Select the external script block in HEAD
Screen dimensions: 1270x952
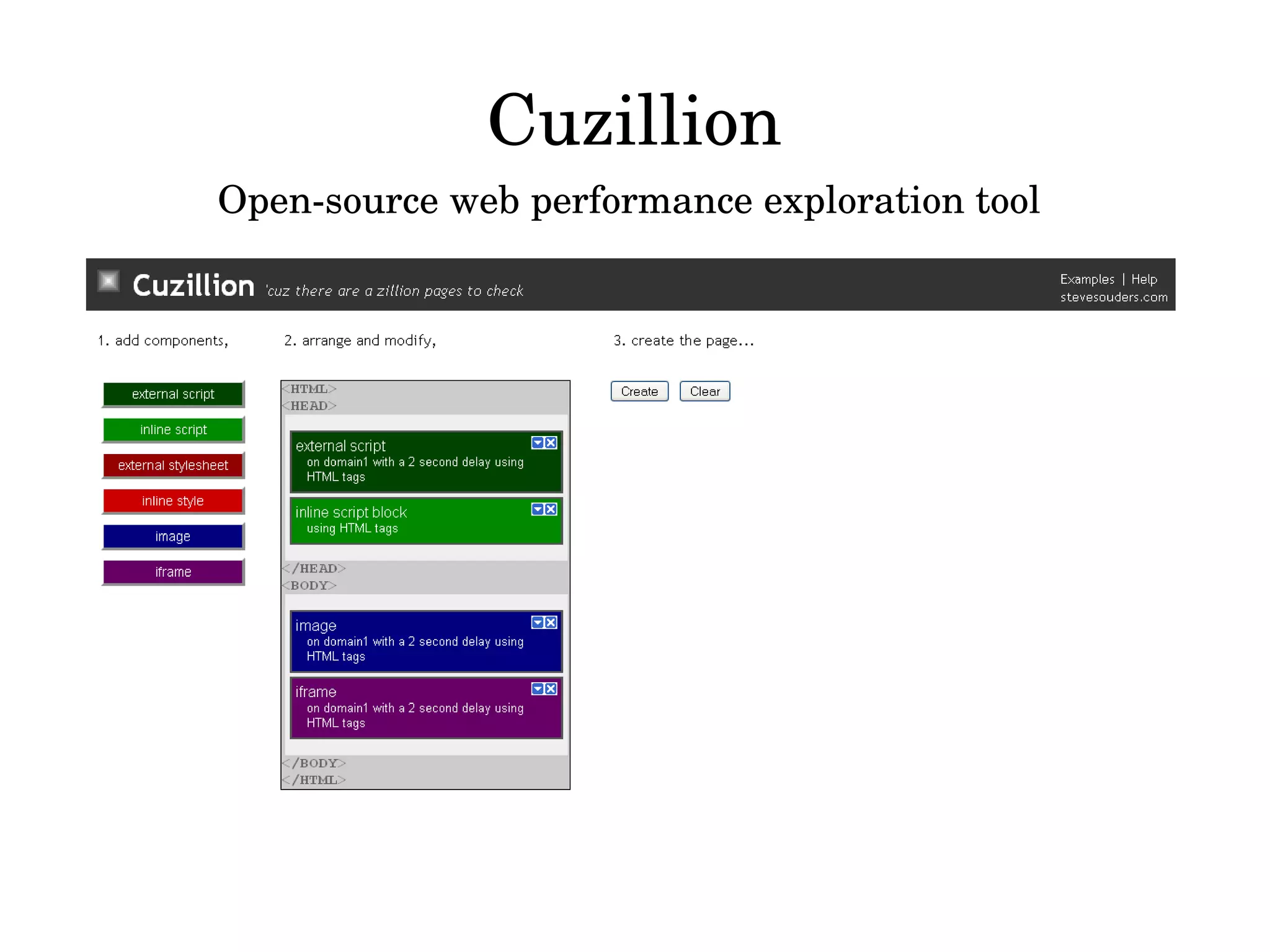click(x=426, y=461)
